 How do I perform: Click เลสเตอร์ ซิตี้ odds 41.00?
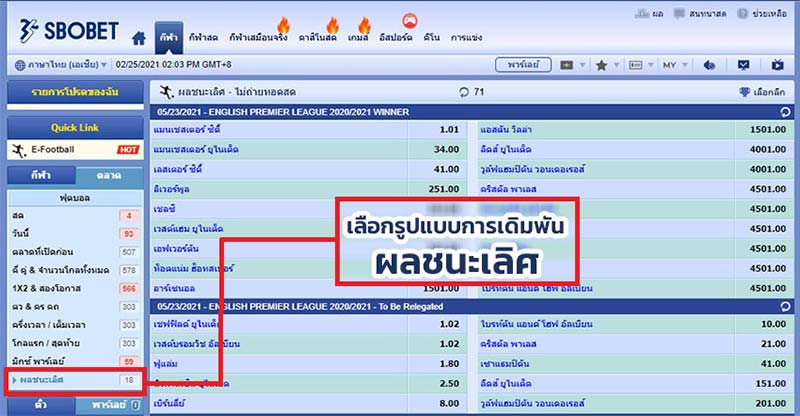446,169
